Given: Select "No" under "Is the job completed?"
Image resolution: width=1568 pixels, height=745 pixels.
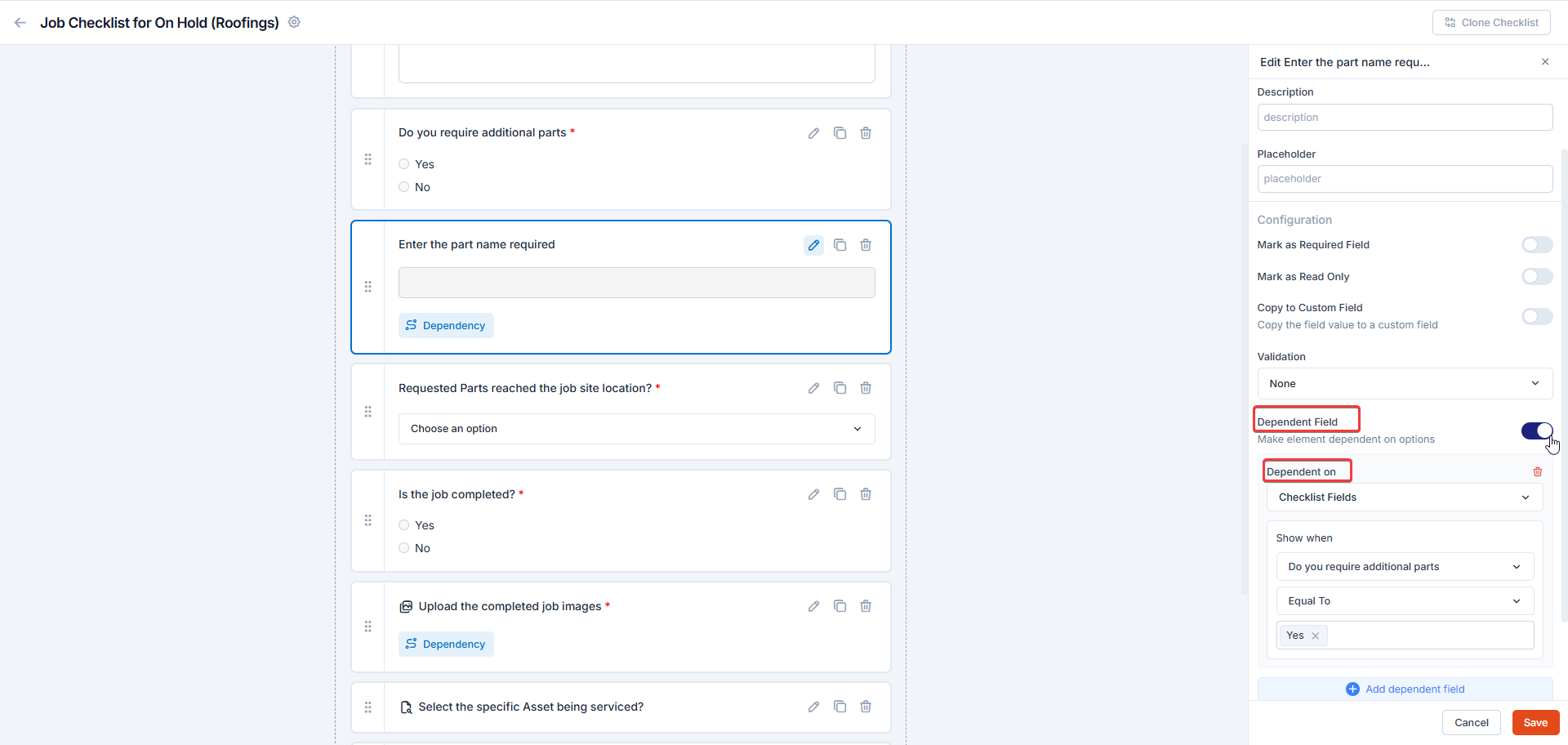Looking at the screenshot, I should coord(403,547).
